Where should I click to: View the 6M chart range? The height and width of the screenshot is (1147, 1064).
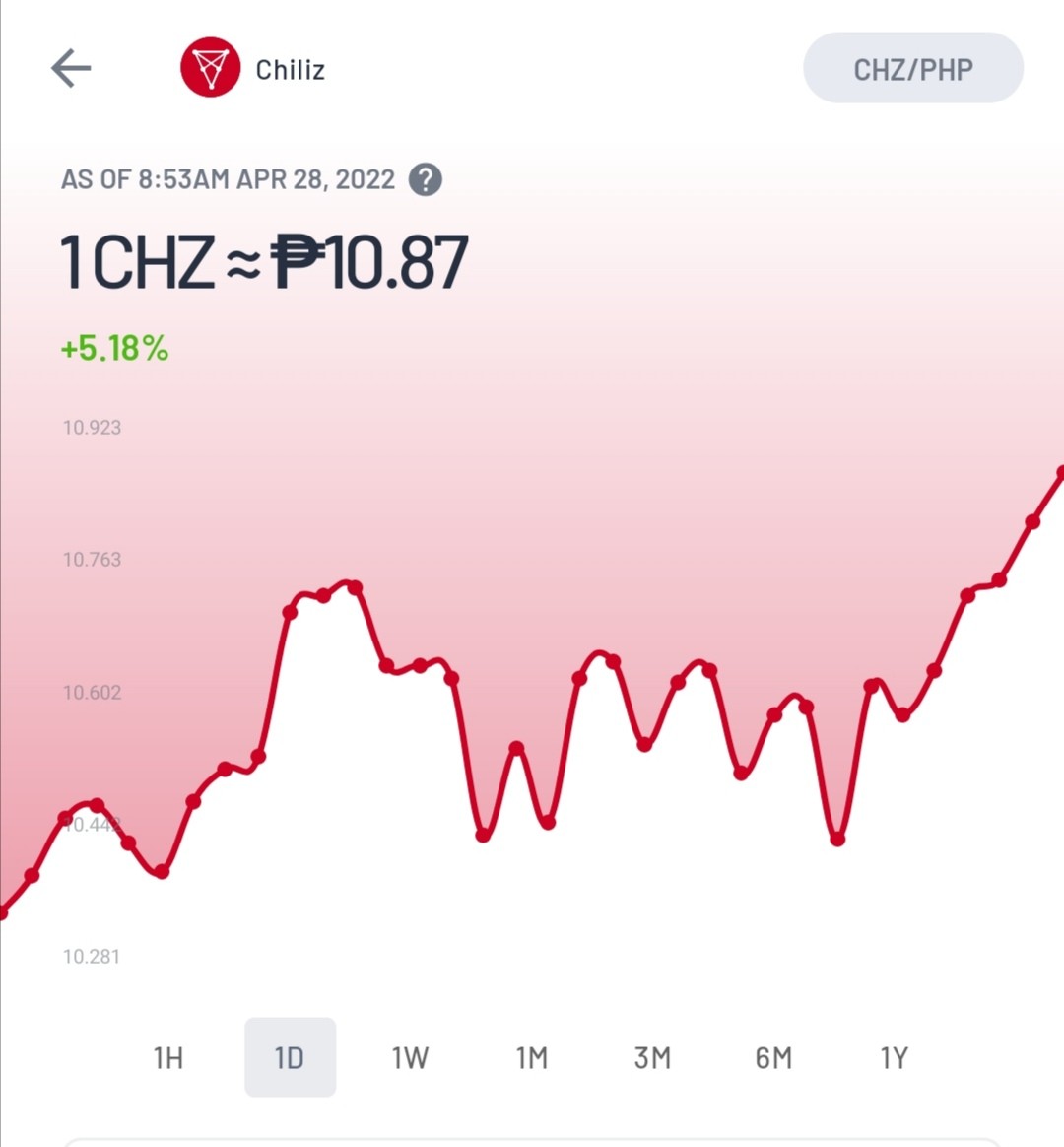[773, 1057]
